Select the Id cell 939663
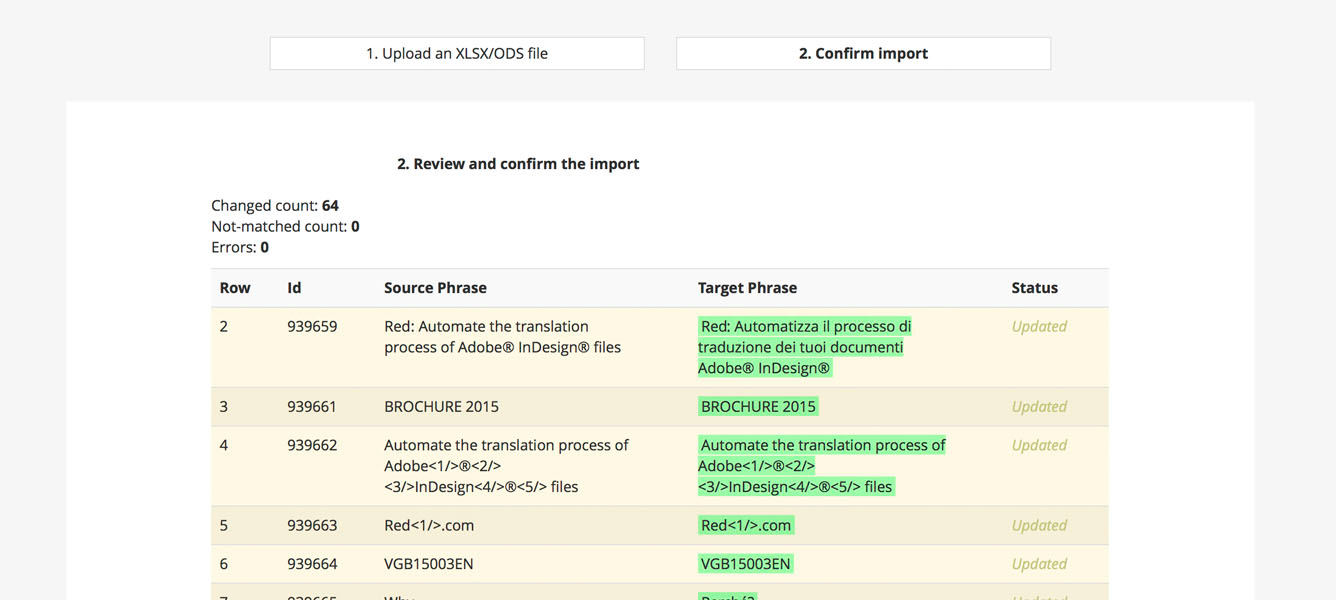 click(312, 526)
